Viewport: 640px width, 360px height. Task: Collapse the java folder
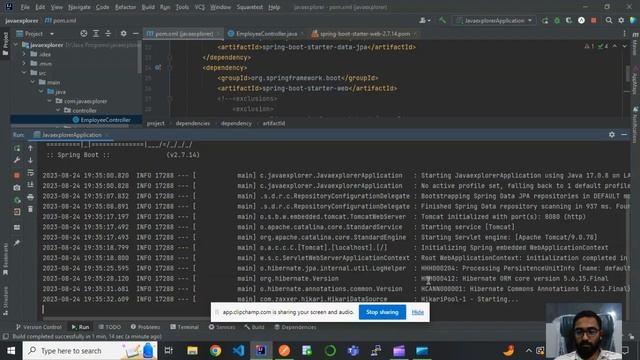pos(41,91)
